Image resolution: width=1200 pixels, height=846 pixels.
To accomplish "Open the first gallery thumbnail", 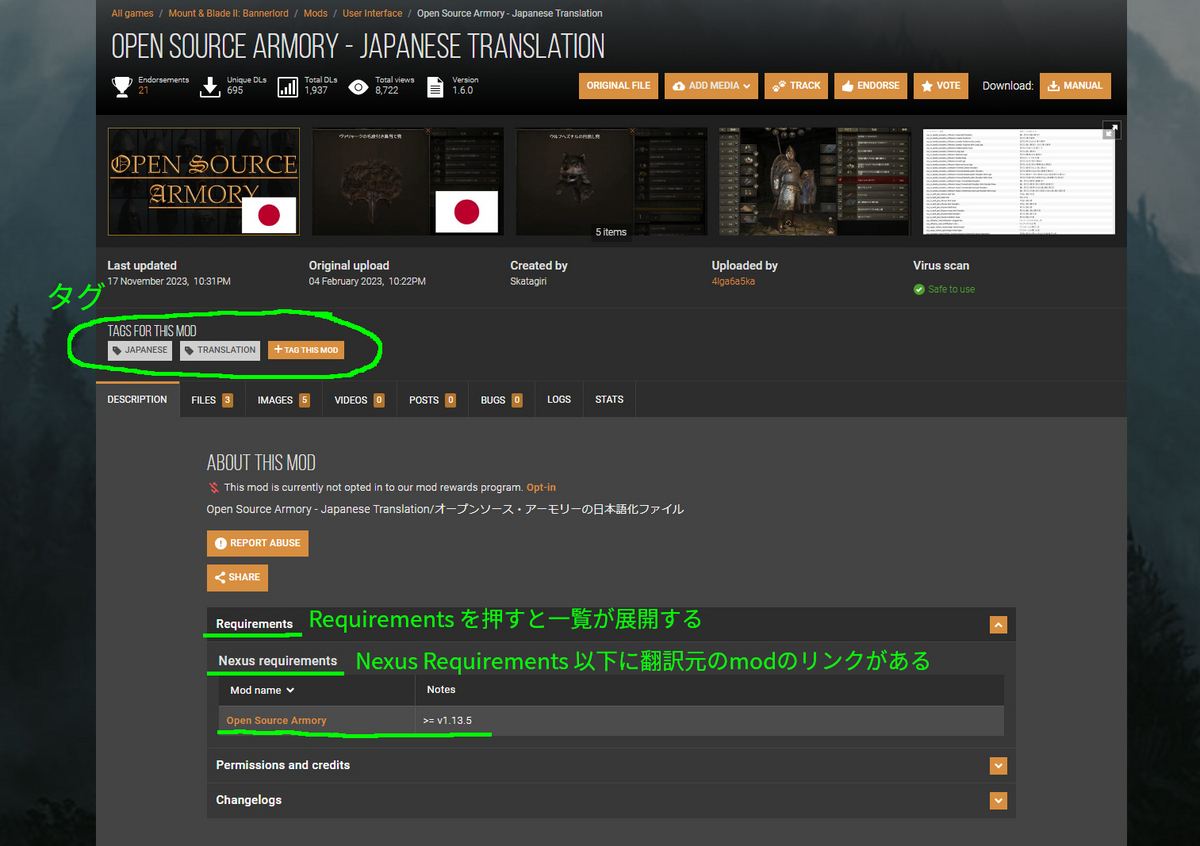I will point(203,181).
